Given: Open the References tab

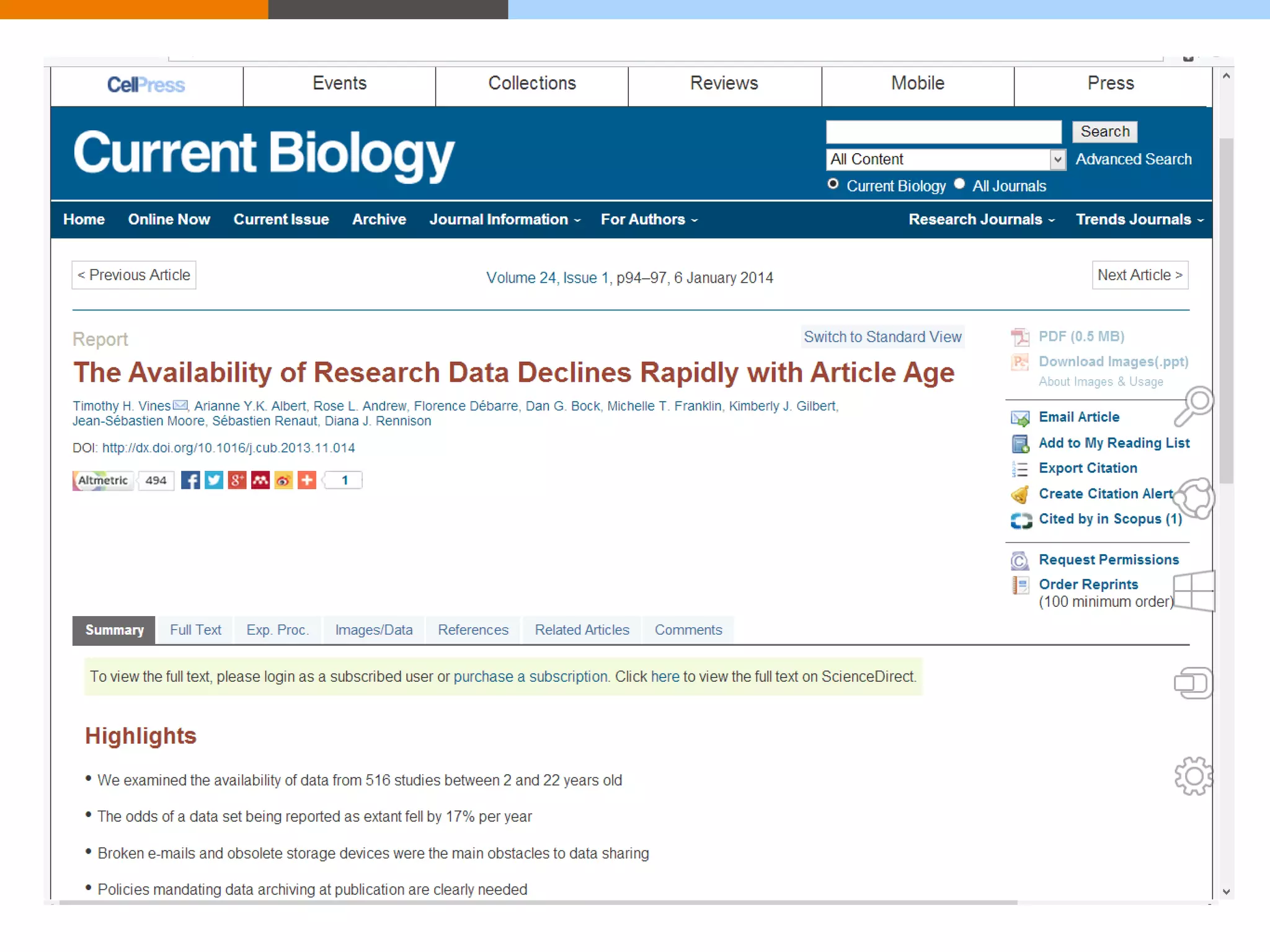Looking at the screenshot, I should click(x=473, y=630).
